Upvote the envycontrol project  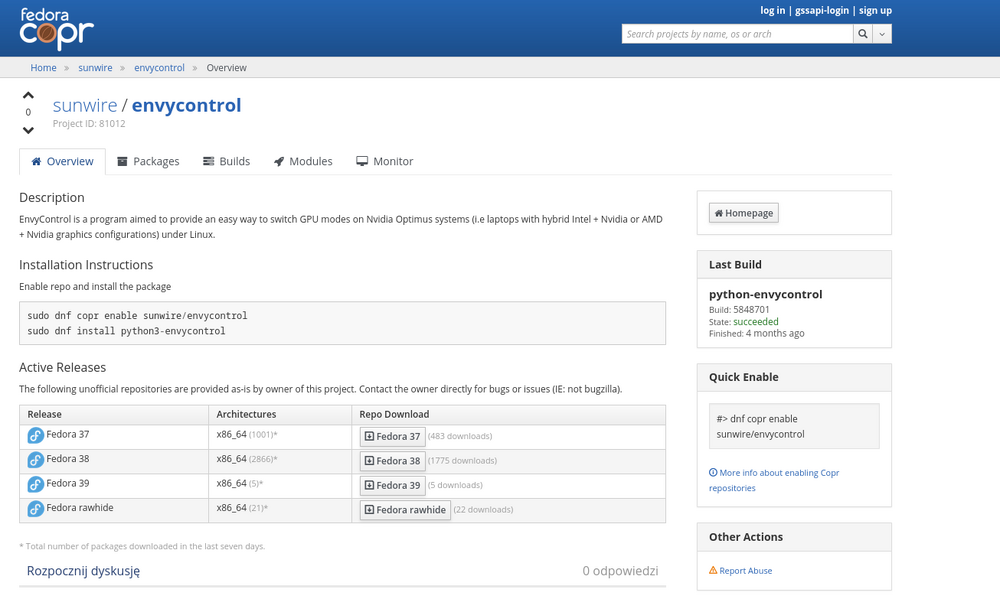(x=28, y=96)
